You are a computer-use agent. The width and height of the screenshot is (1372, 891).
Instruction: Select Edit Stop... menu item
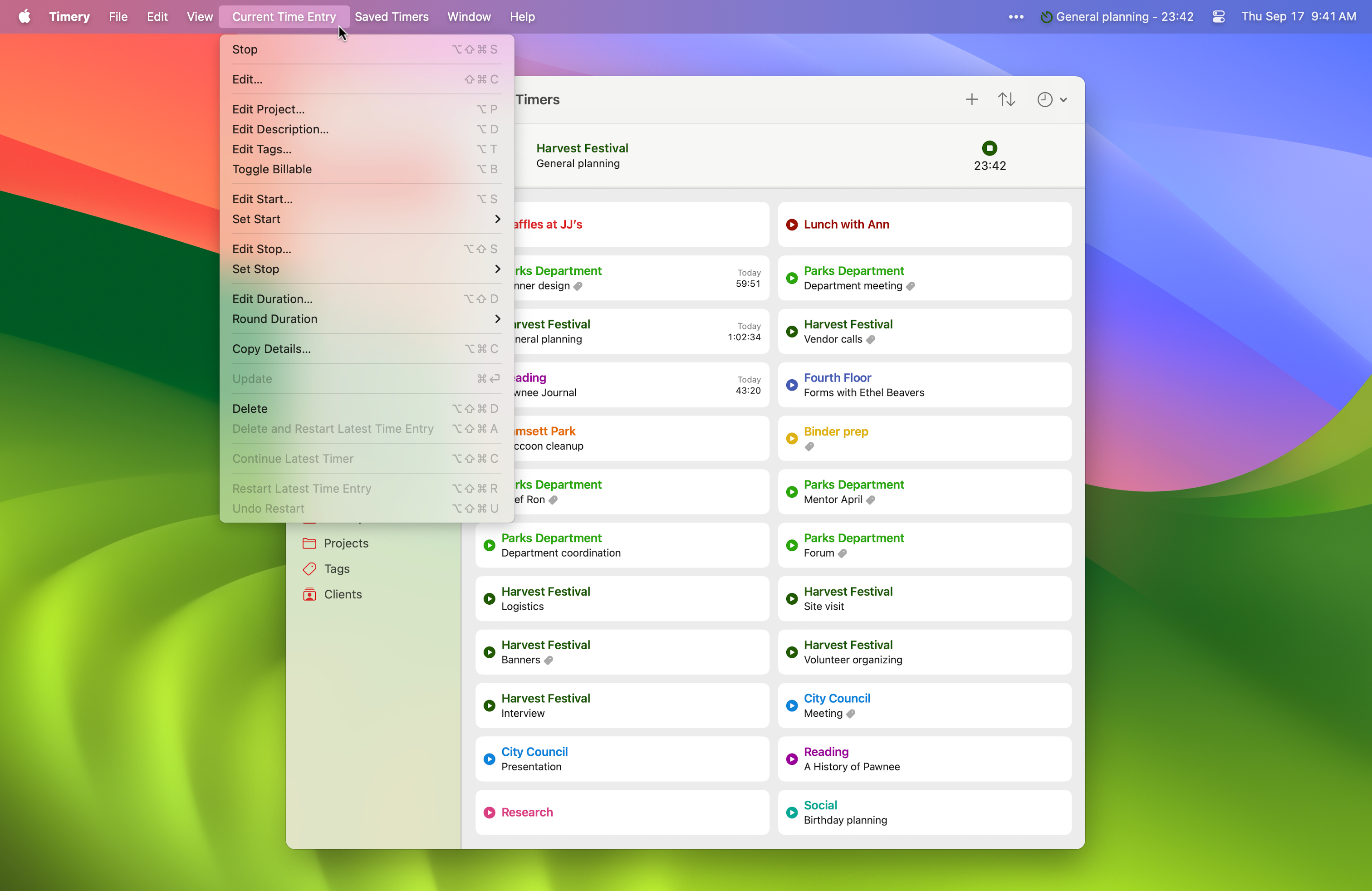tap(367, 249)
